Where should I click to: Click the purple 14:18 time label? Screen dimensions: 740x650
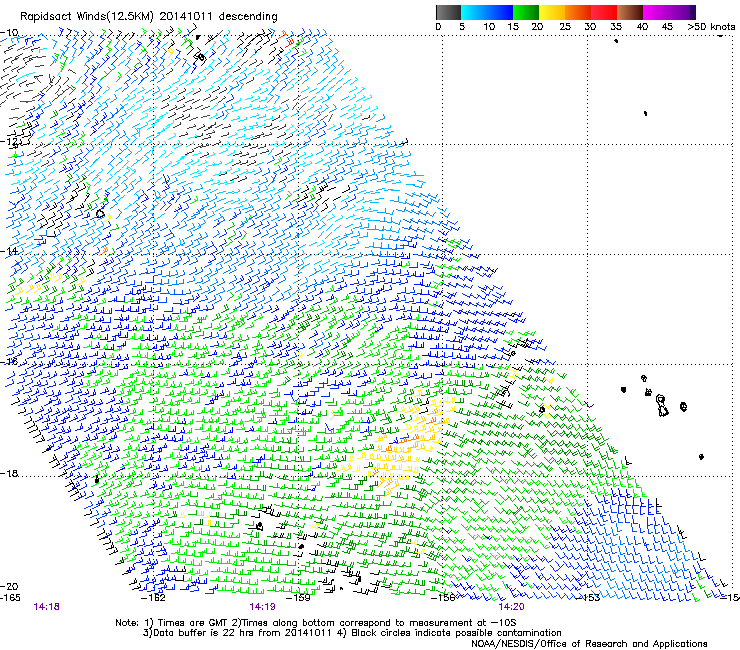click(x=46, y=607)
